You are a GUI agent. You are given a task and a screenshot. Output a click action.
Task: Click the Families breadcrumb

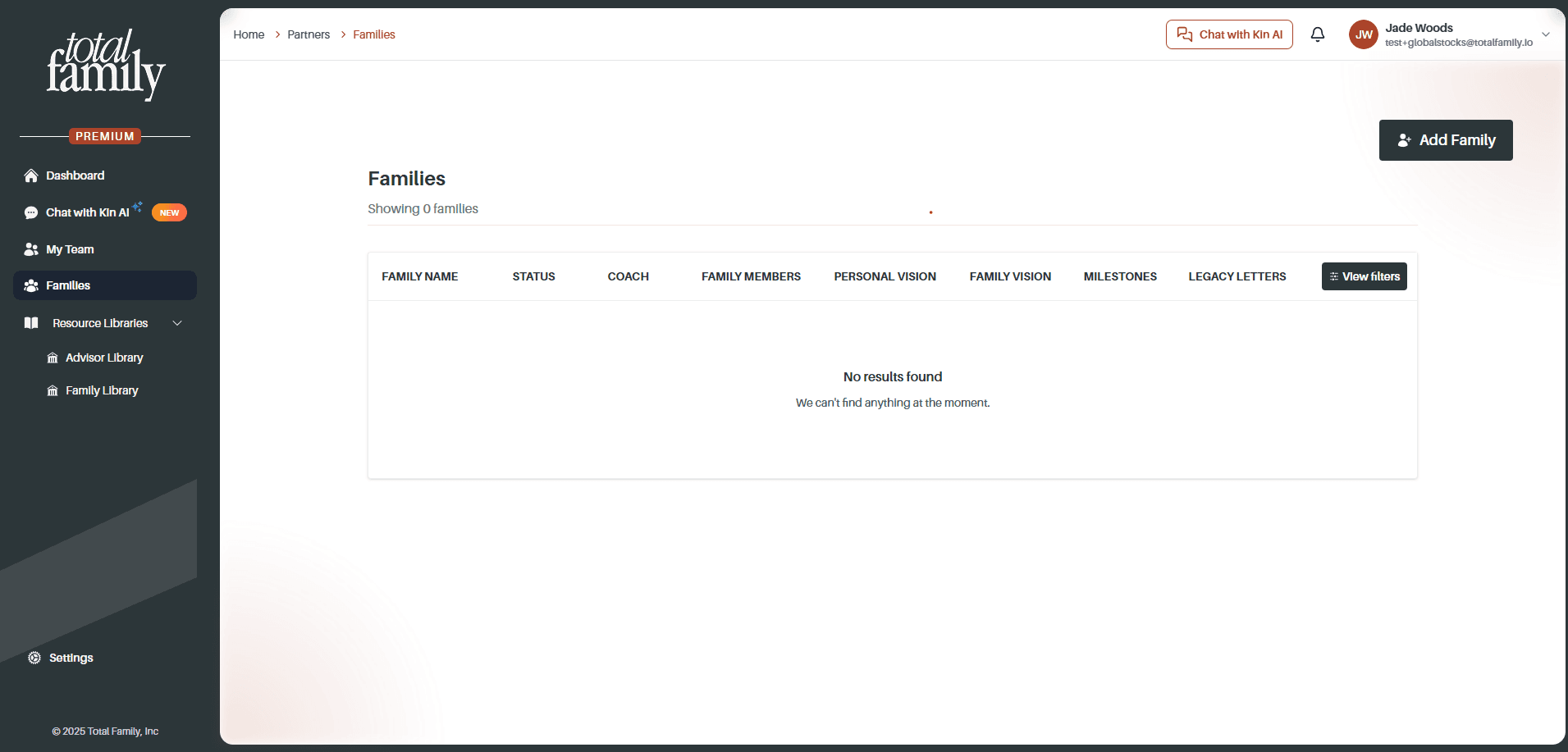tap(374, 34)
